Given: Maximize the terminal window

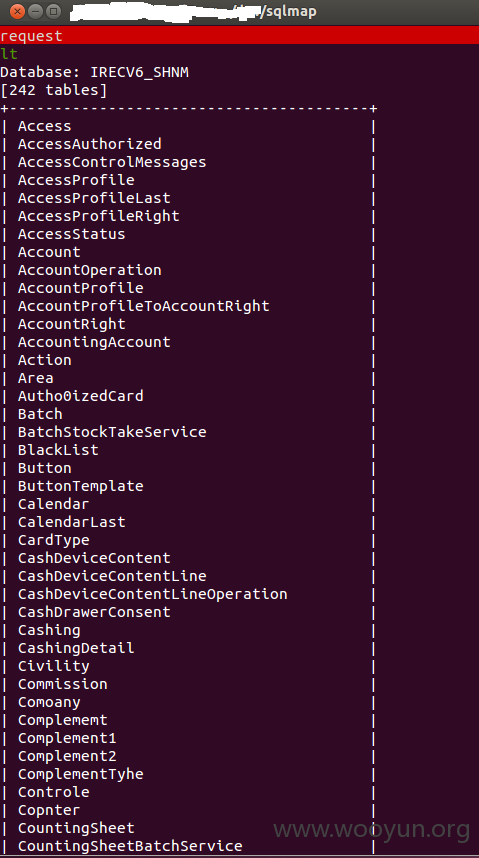Looking at the screenshot, I should (54, 11).
